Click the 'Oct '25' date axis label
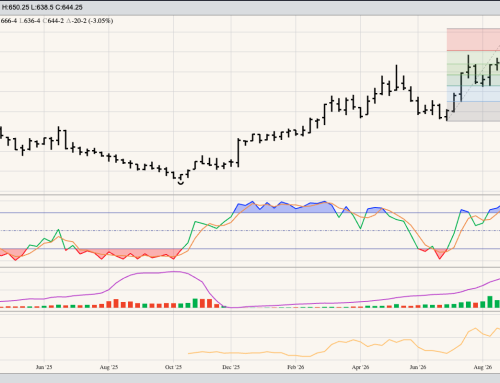The height and width of the screenshot is (383, 500). pyautogui.click(x=173, y=367)
